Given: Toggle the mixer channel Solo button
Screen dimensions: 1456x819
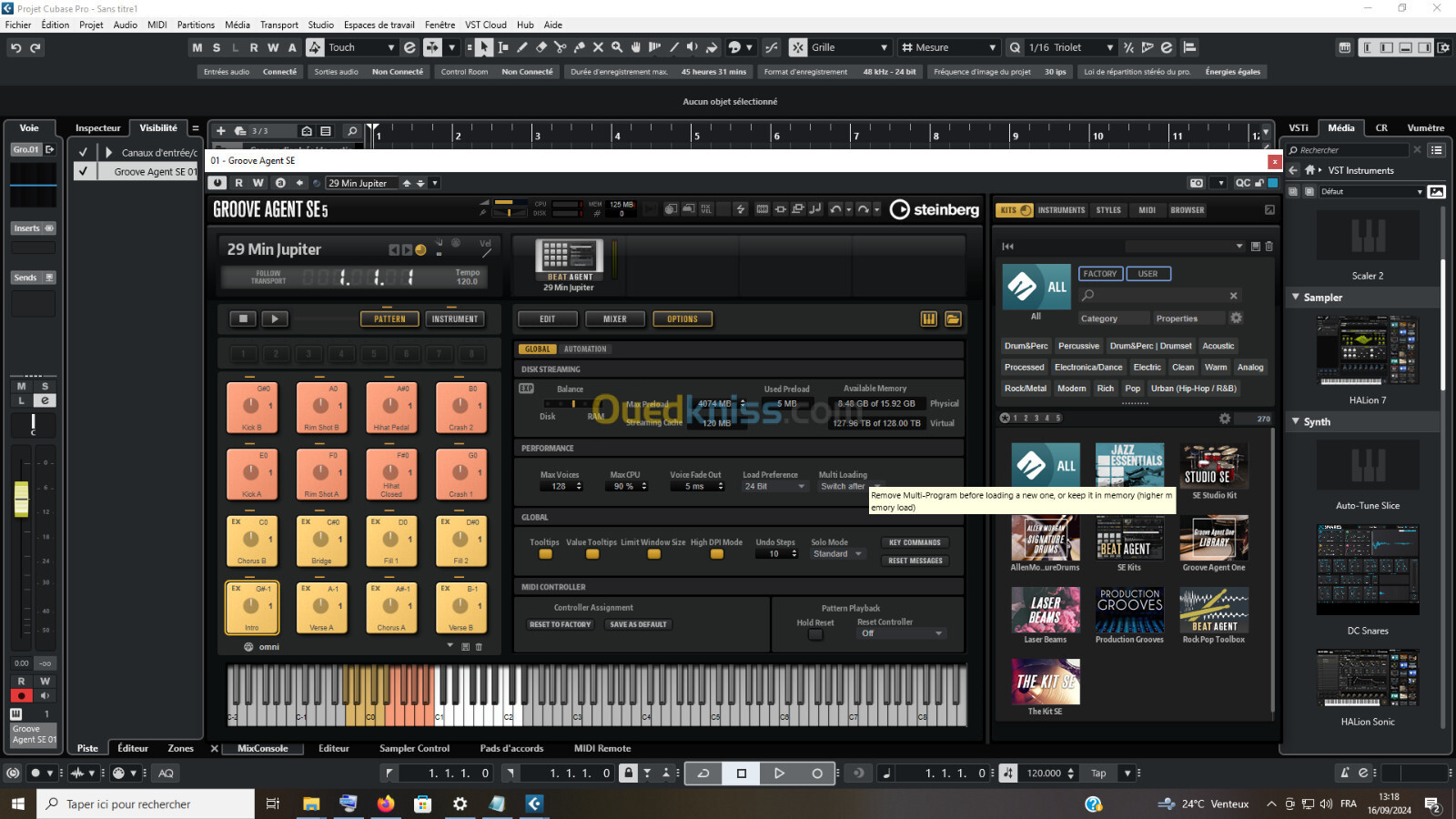Looking at the screenshot, I should coord(45,387).
